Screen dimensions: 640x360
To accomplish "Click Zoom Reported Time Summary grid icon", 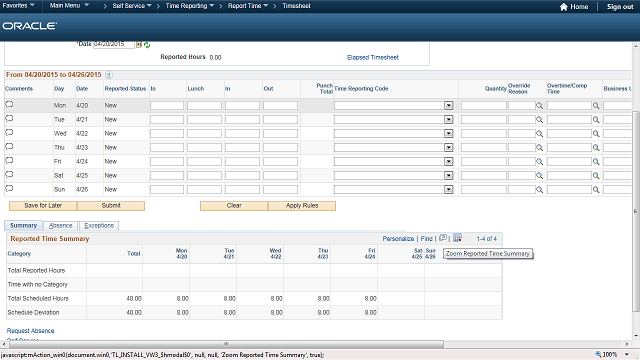I will (458, 238).
